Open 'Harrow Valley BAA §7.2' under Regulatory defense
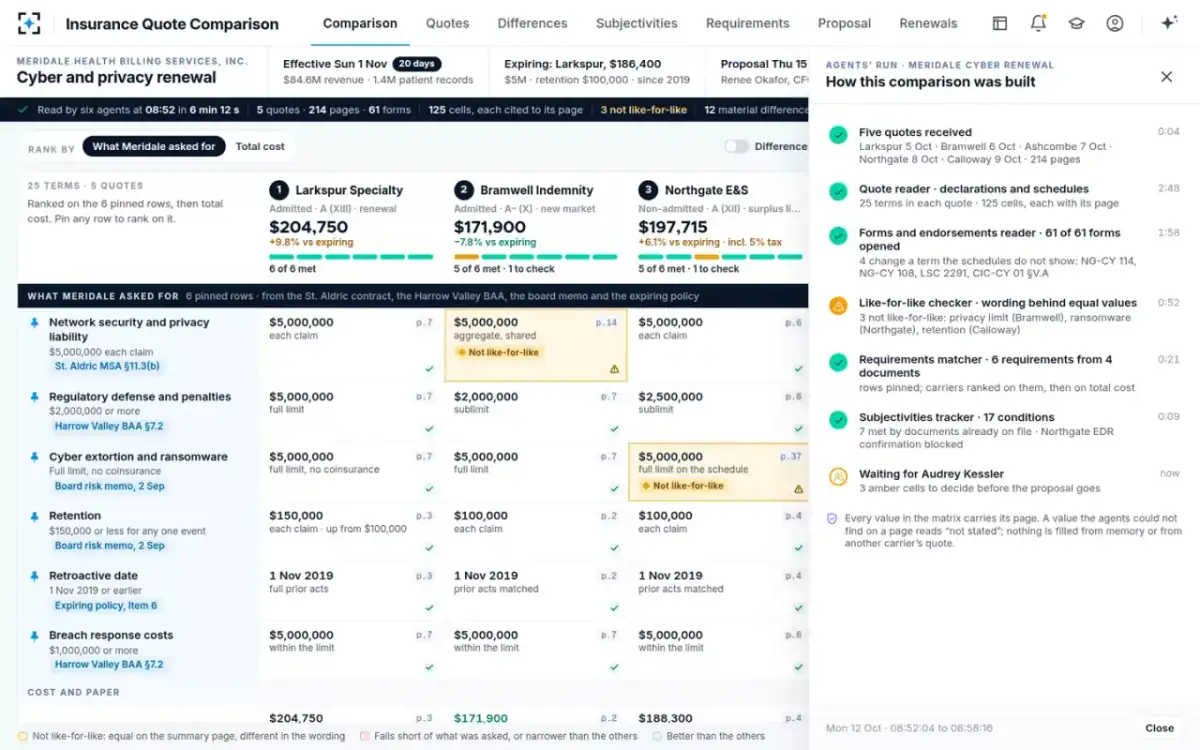 [x=109, y=426]
